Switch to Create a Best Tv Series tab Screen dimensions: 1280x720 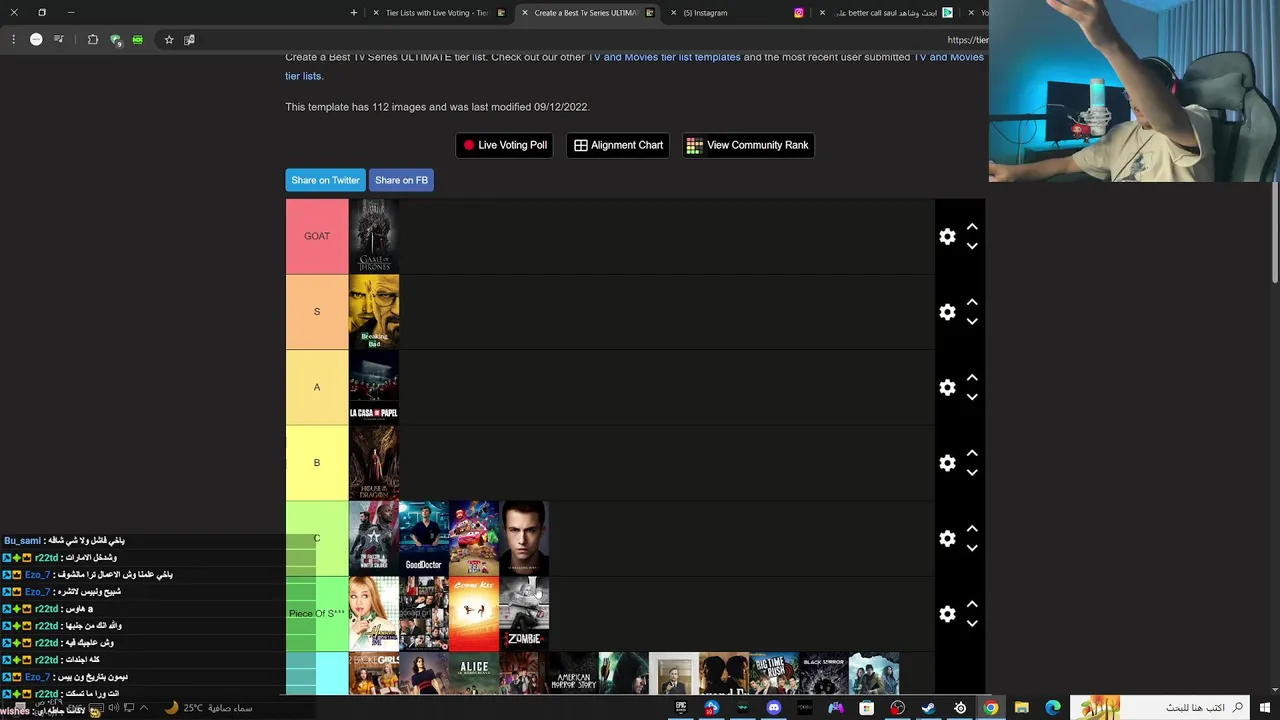586,13
